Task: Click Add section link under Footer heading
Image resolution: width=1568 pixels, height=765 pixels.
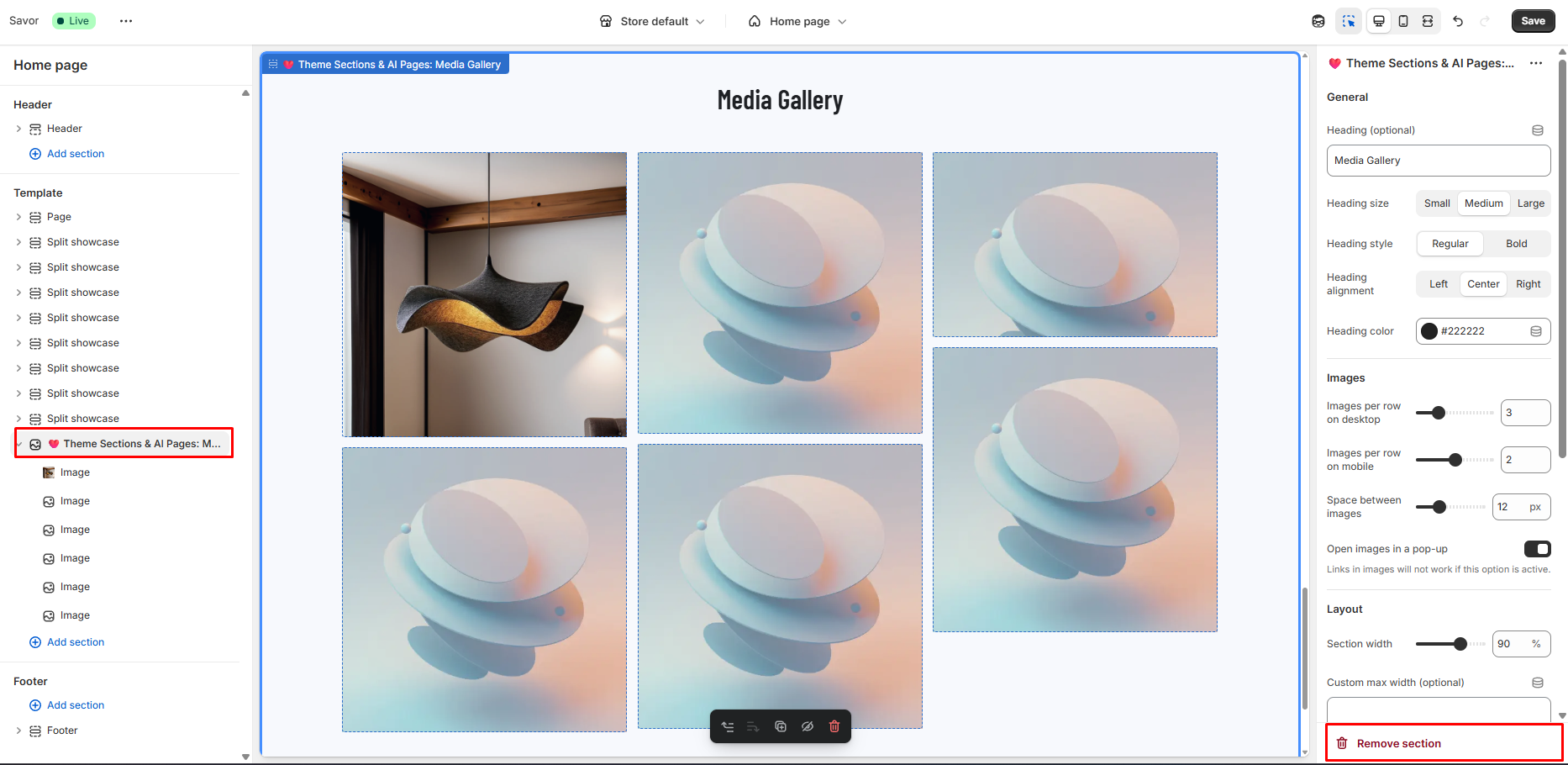Action: click(x=76, y=705)
